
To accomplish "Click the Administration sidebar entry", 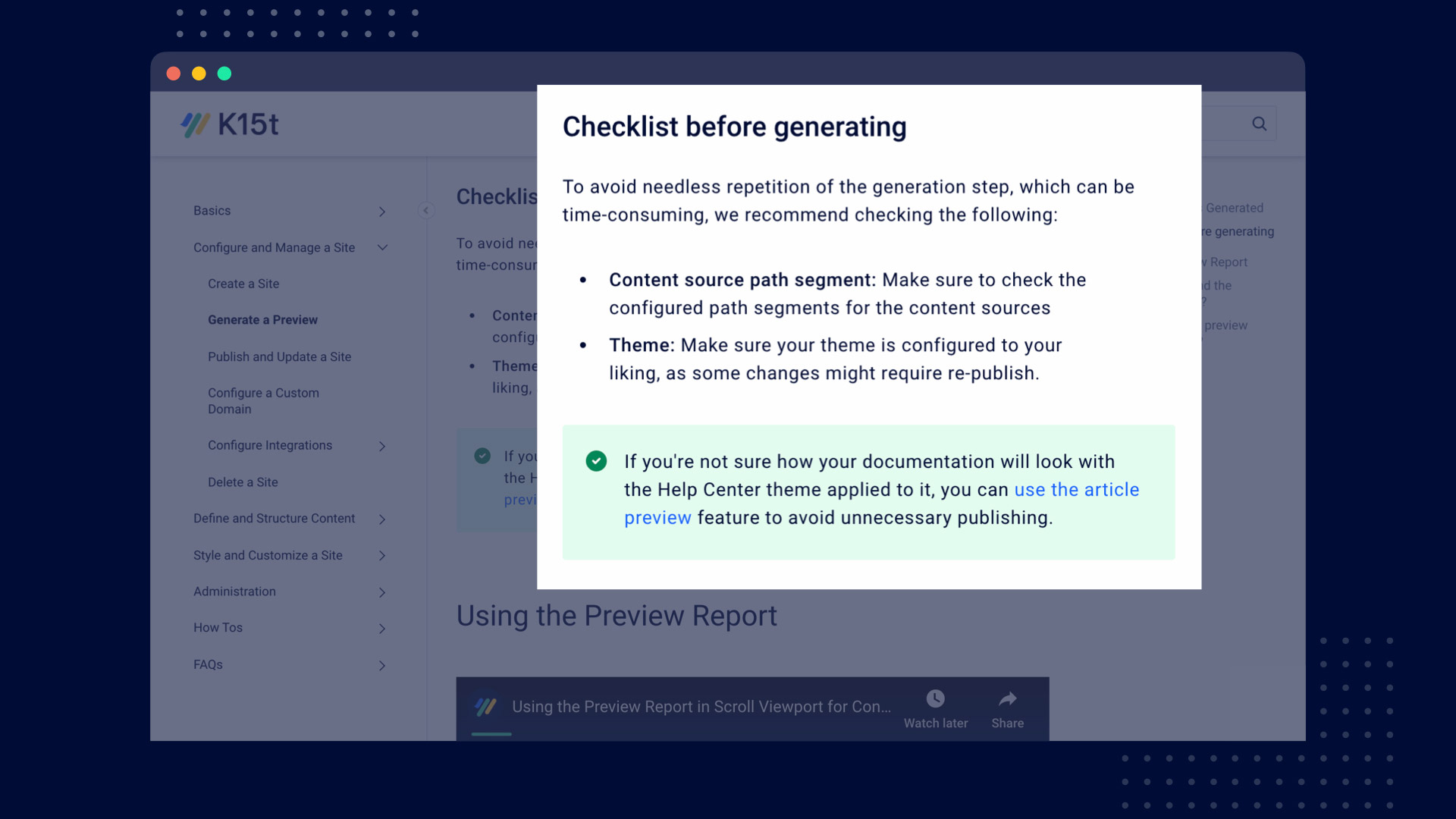I will 234,591.
